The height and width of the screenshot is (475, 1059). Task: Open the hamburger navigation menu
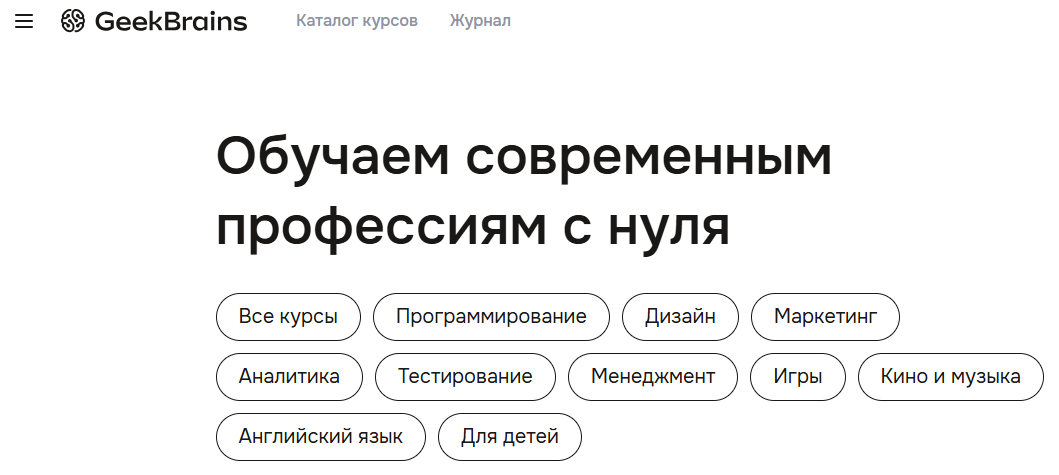click(x=24, y=21)
